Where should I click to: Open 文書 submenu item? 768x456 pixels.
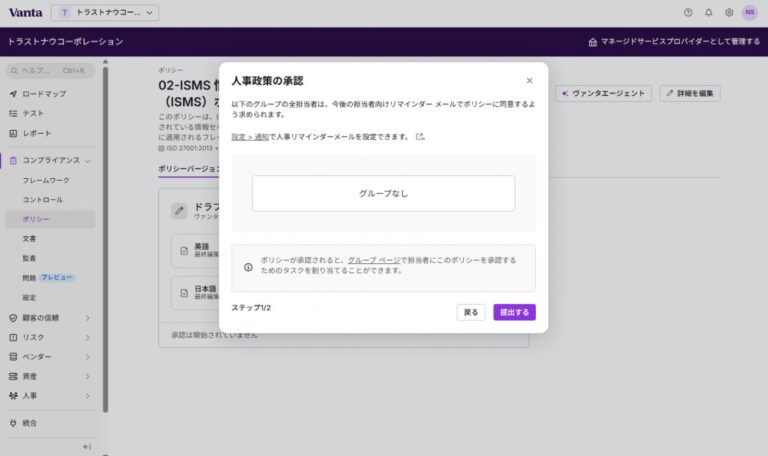tap(29, 239)
